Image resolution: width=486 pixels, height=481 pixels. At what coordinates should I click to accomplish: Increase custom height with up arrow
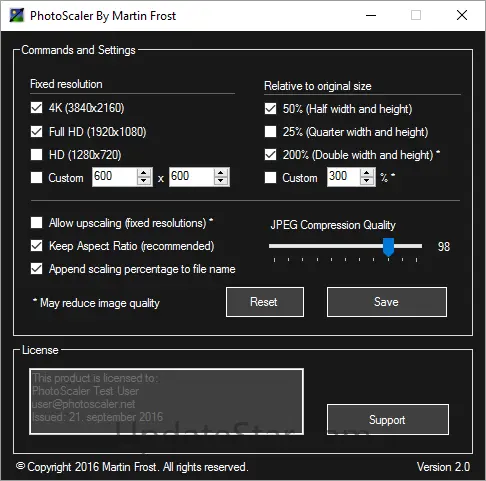point(221,173)
